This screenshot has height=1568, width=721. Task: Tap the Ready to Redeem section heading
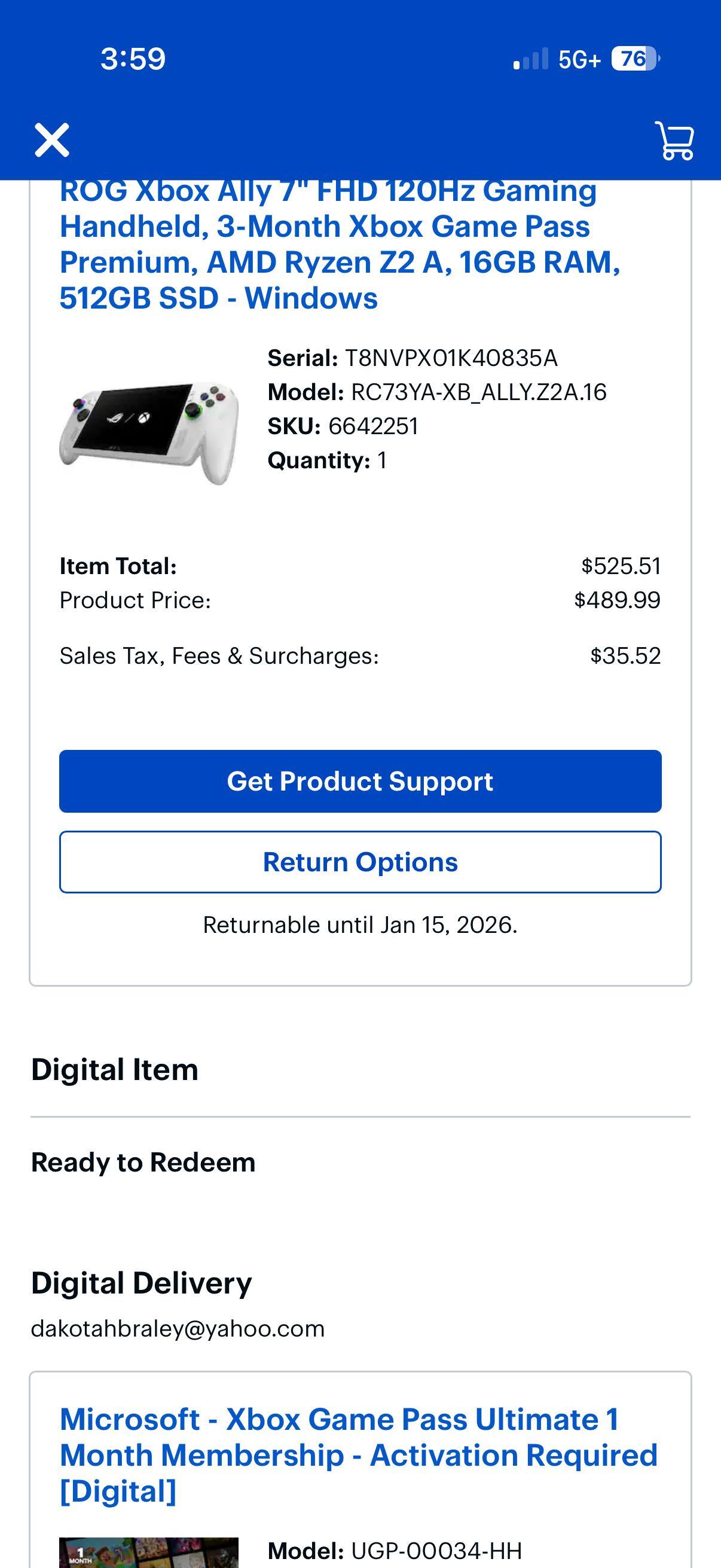143,1161
